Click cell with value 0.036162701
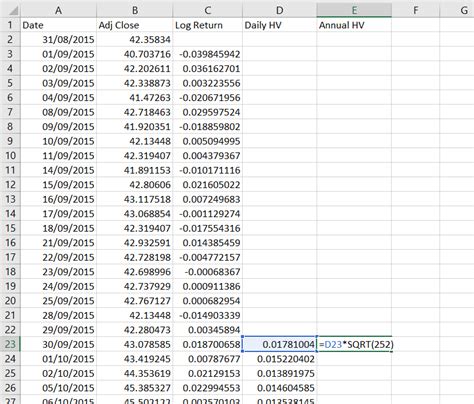The height and width of the screenshot is (404, 474). (x=208, y=68)
